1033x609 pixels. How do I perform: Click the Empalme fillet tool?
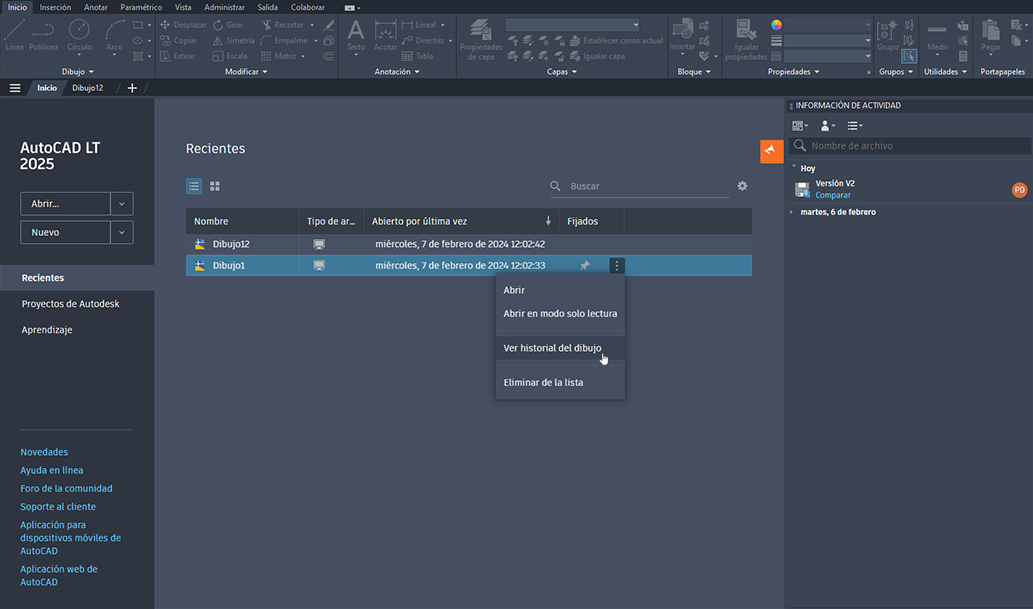pyautogui.click(x=284, y=41)
